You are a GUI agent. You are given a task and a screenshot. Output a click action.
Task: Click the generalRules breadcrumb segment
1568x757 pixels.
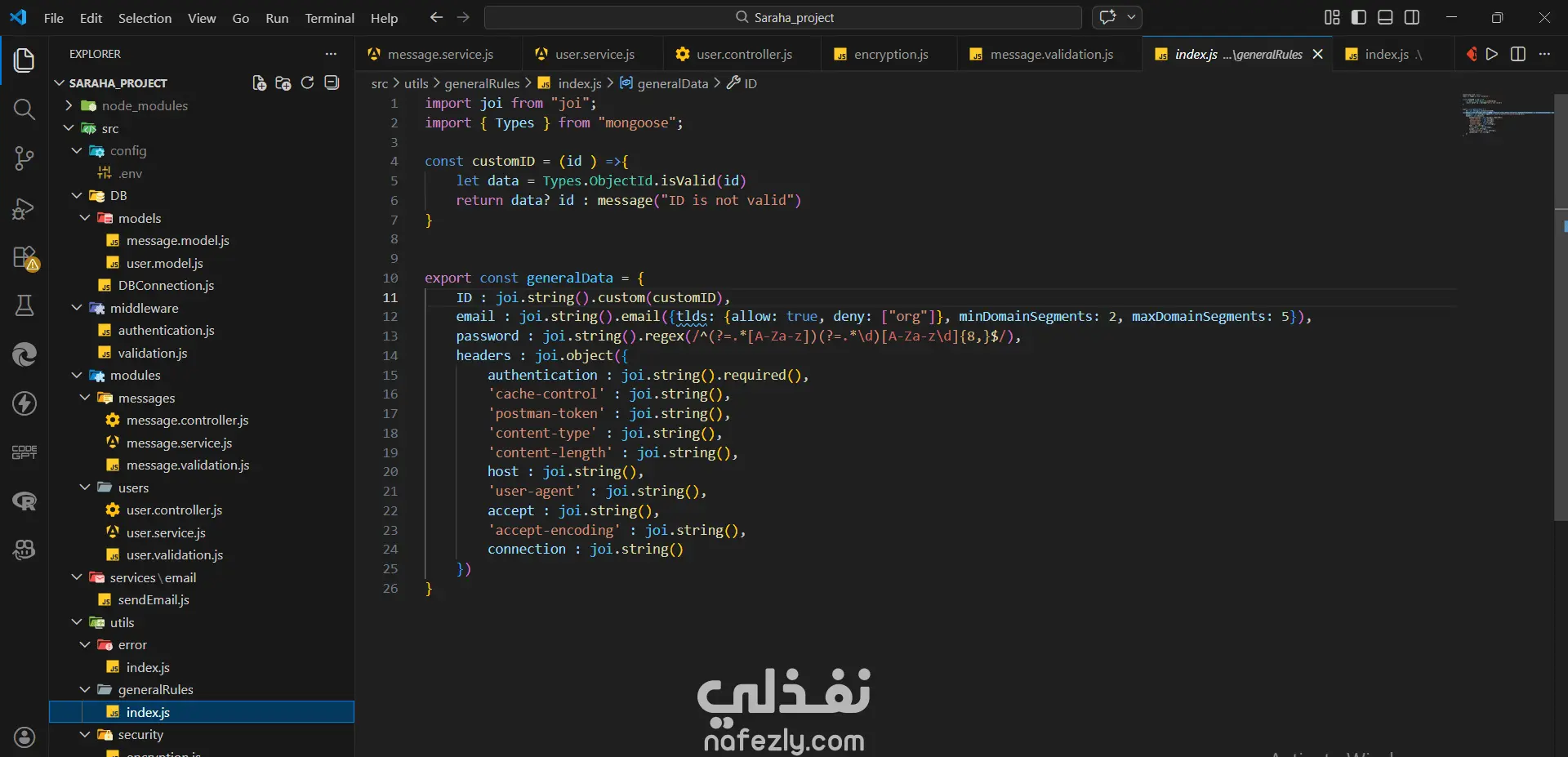point(482,83)
